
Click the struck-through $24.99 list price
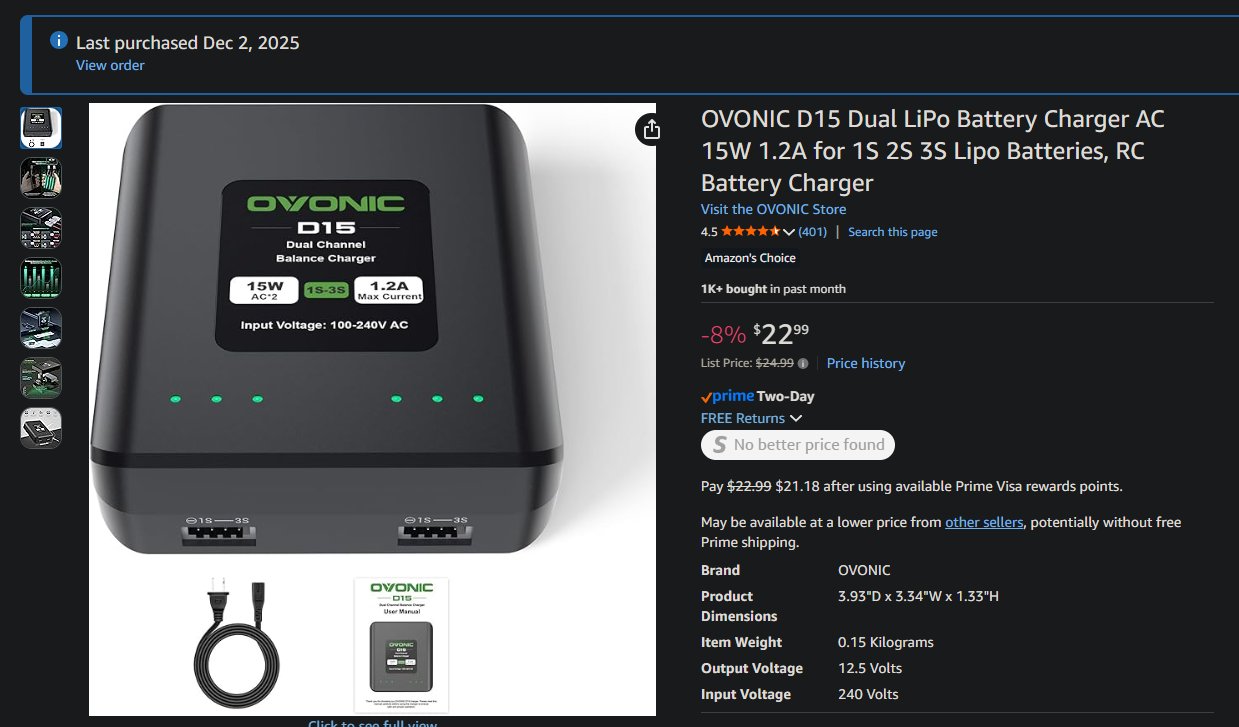tap(774, 363)
